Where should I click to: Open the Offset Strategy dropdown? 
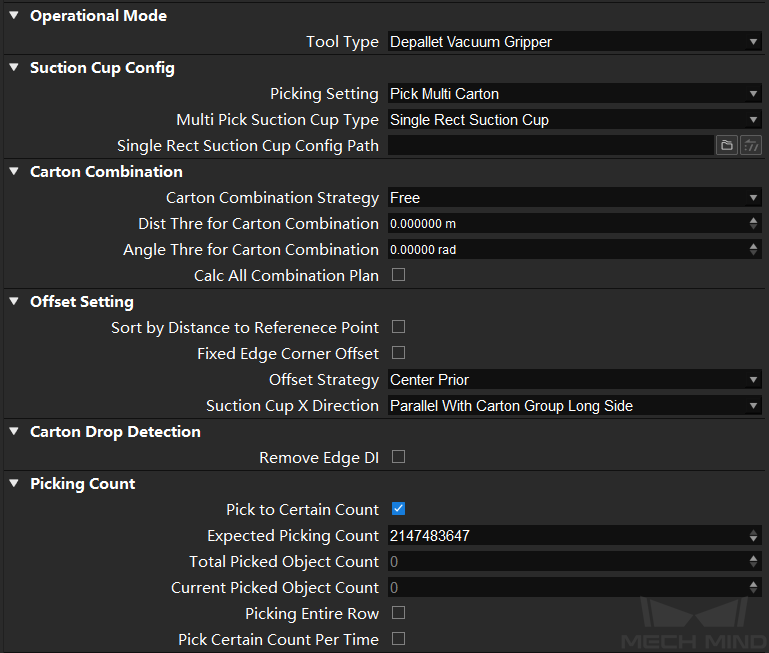point(574,380)
